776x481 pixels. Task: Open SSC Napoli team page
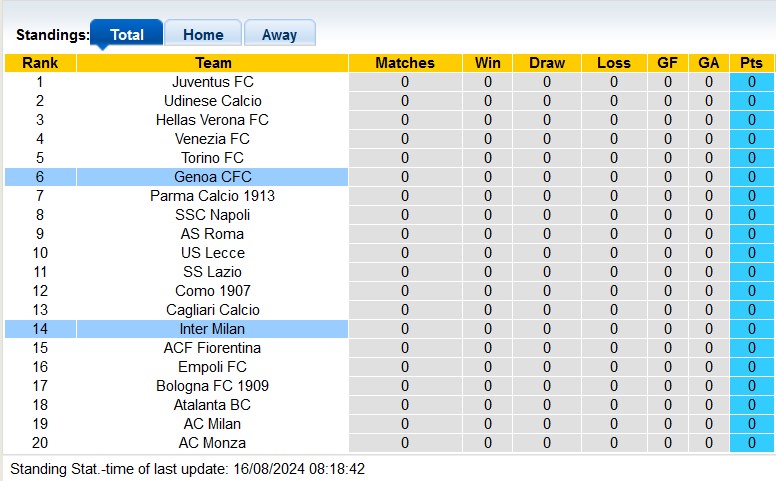coord(213,215)
